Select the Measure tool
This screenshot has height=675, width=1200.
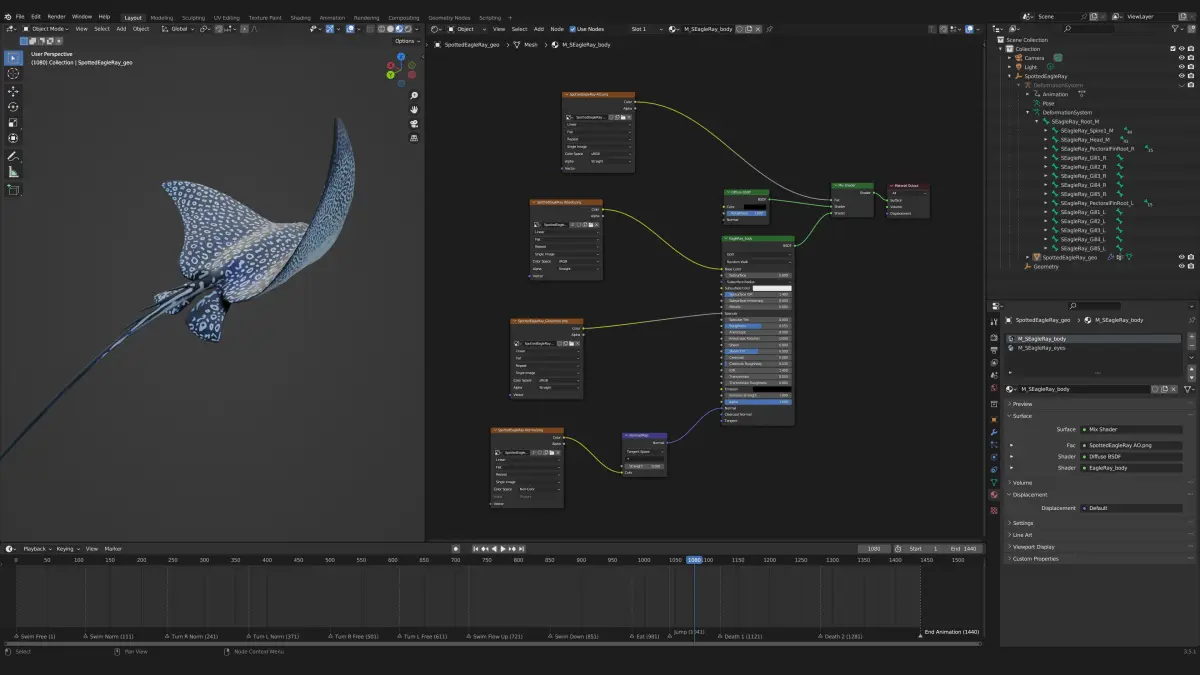pos(13,173)
